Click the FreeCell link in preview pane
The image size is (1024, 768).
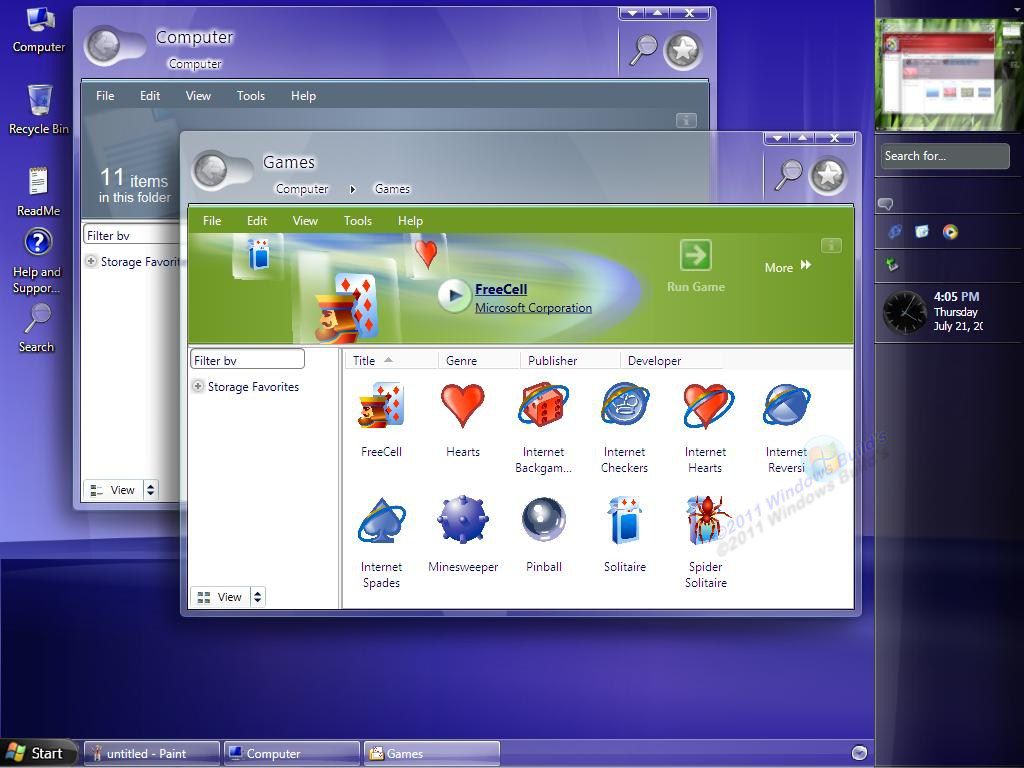pos(501,289)
